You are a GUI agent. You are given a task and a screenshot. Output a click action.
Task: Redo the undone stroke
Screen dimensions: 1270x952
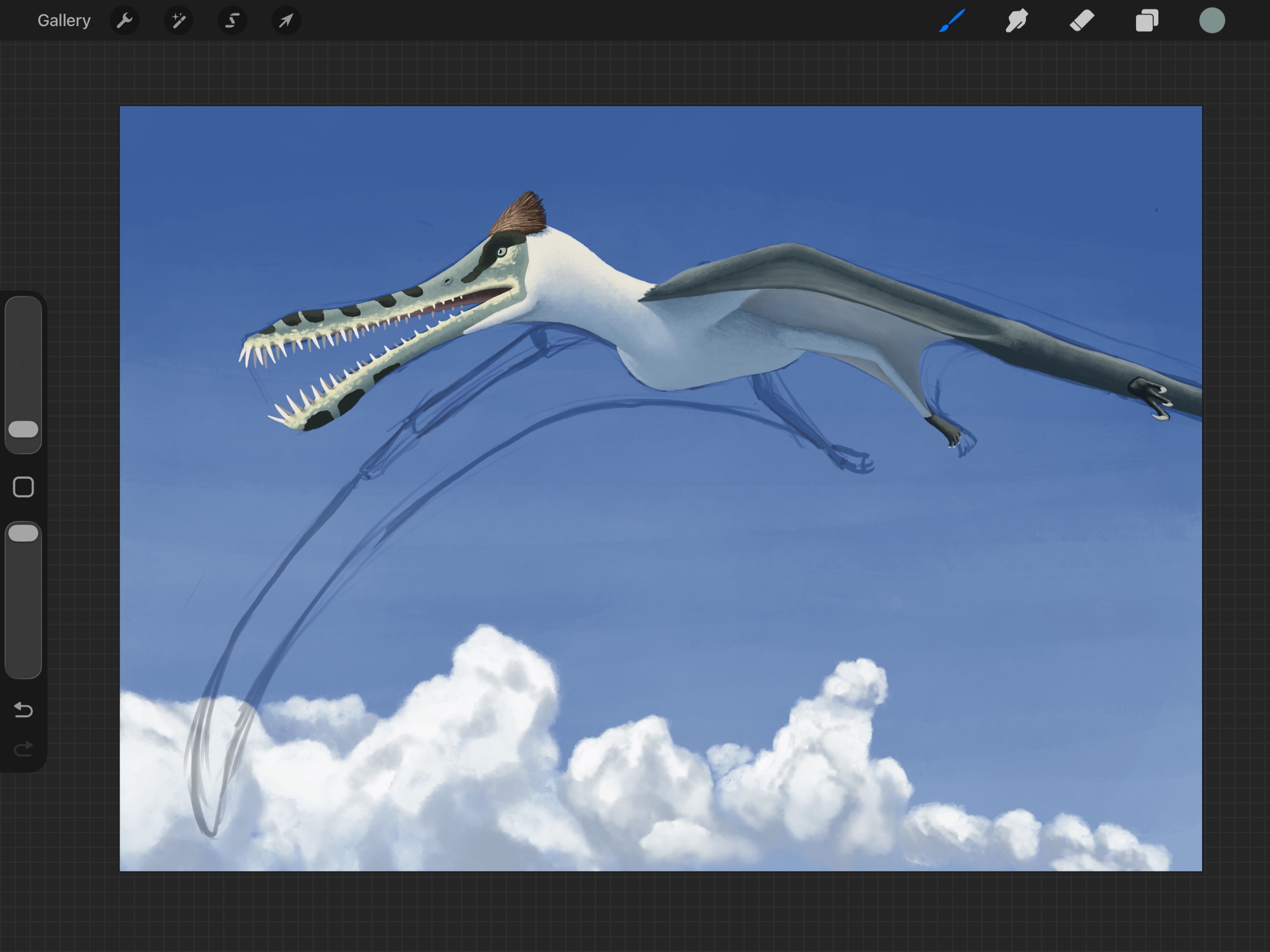(x=23, y=749)
